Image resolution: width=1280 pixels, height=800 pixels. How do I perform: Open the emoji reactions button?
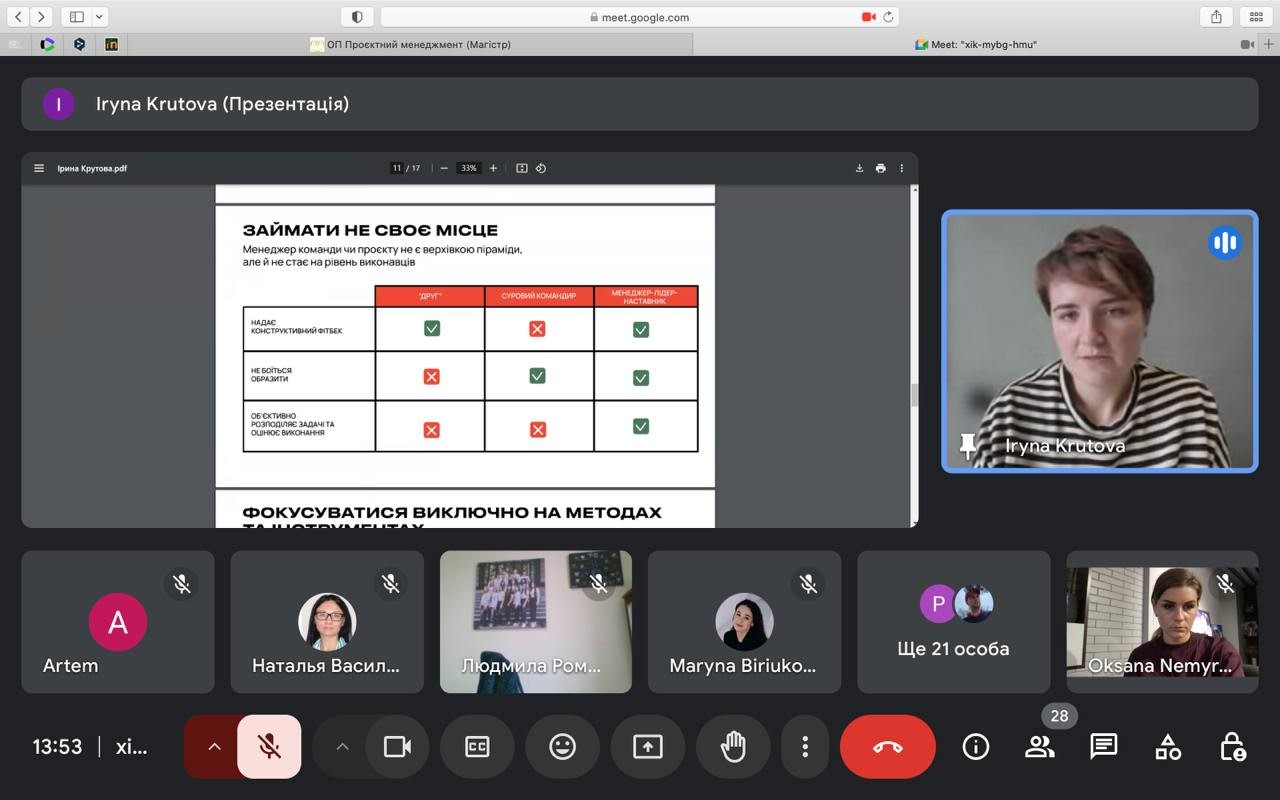(563, 747)
